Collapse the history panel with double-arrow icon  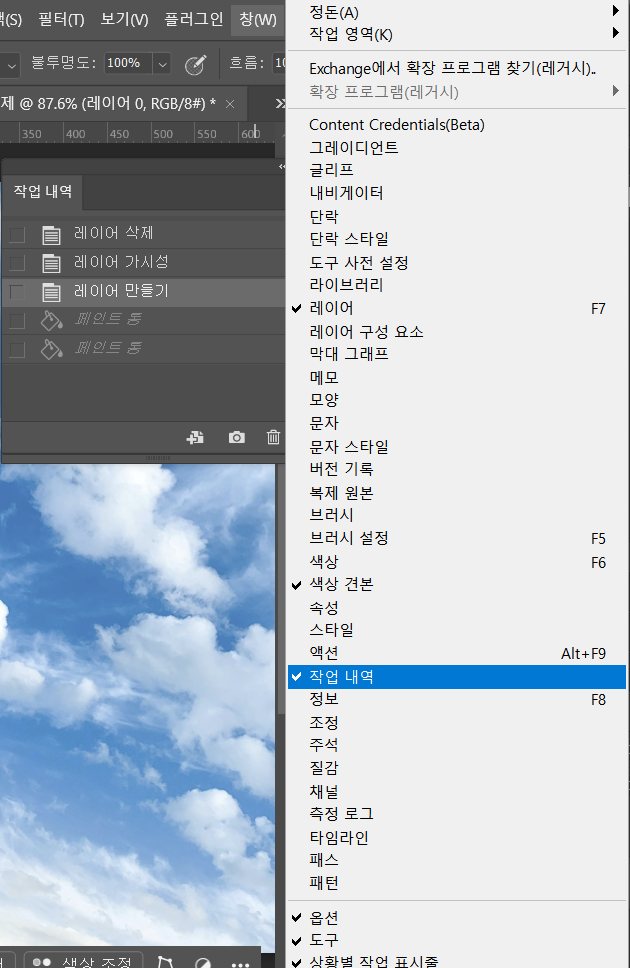282,167
